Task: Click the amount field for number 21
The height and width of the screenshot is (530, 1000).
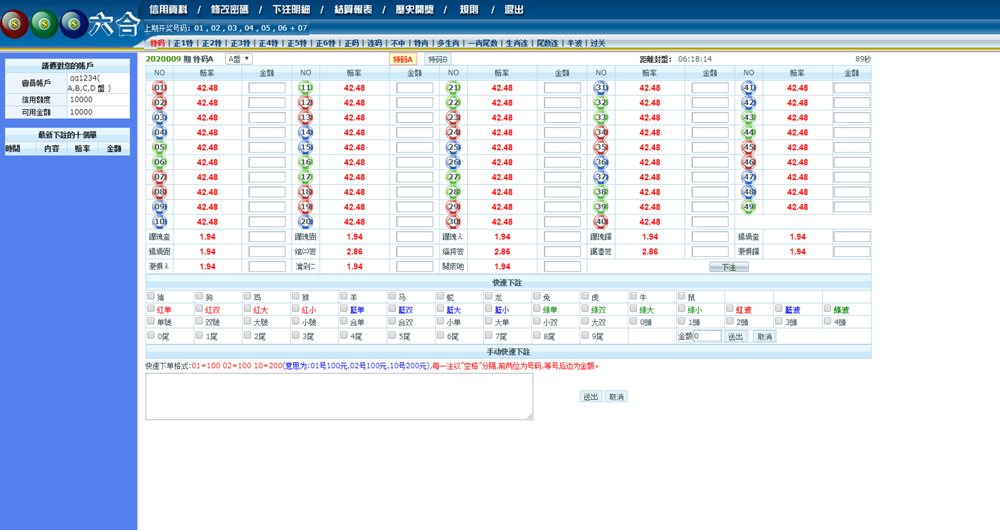Action: point(562,88)
